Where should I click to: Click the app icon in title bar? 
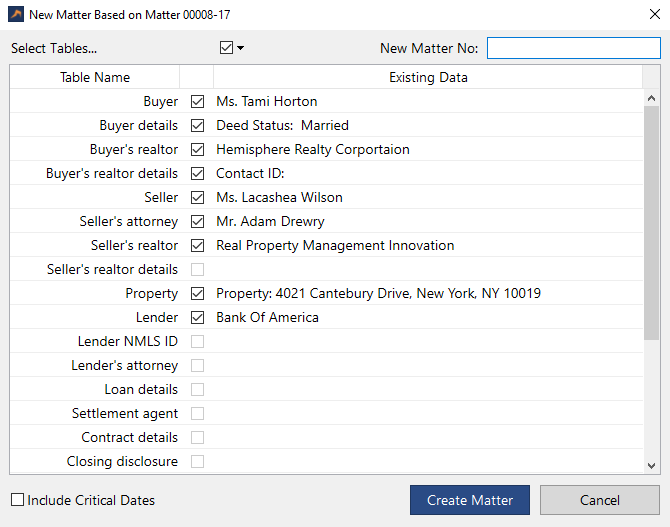(16, 15)
